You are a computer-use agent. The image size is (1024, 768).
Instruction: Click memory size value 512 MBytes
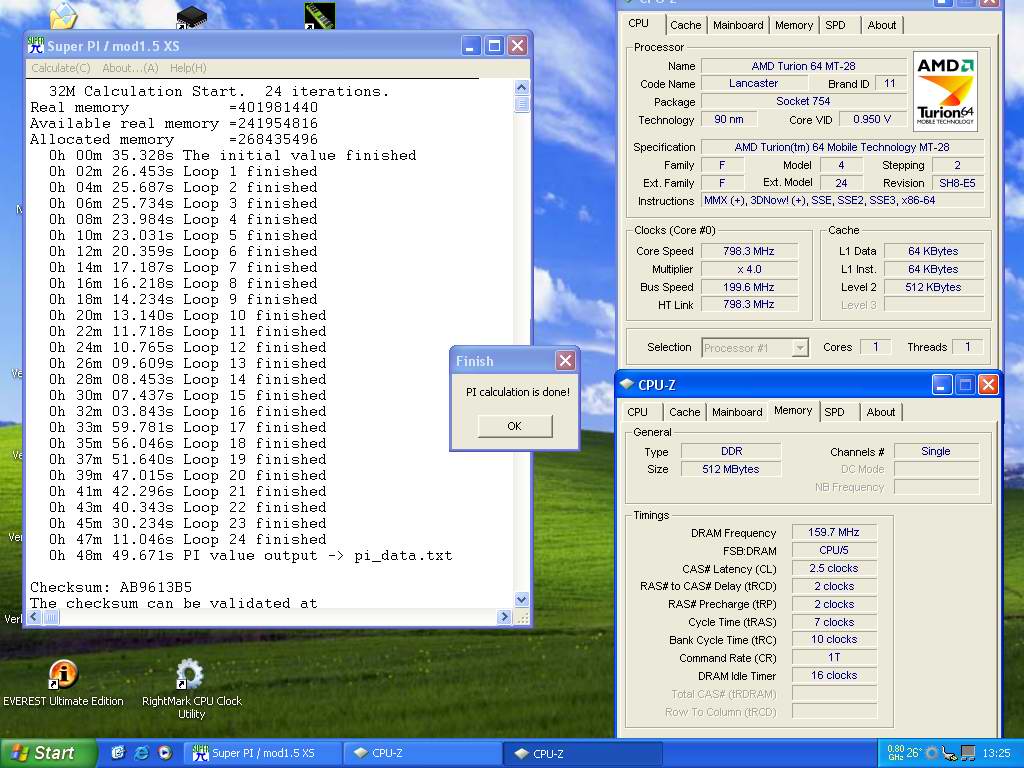[731, 469]
